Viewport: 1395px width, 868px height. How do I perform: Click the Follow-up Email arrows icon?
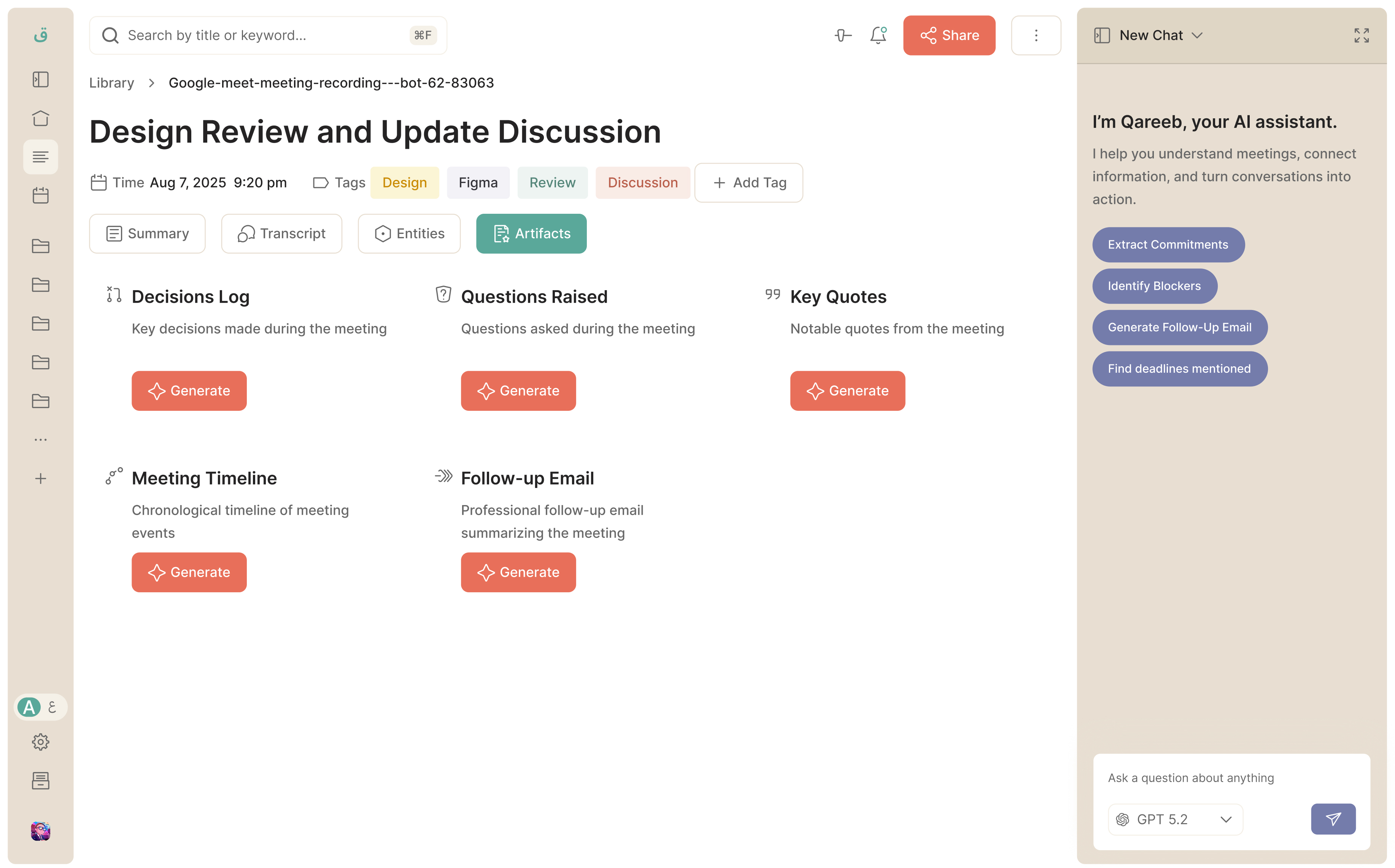(443, 476)
